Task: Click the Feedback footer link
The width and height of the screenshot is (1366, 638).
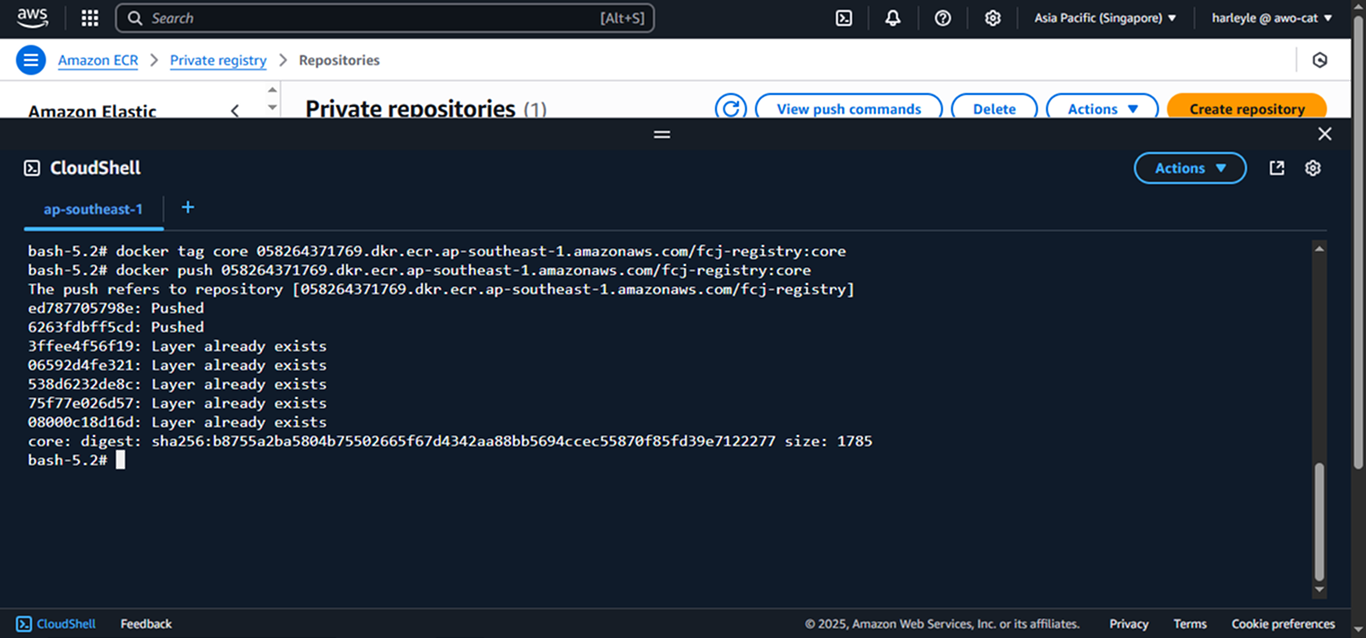Action: click(x=146, y=624)
